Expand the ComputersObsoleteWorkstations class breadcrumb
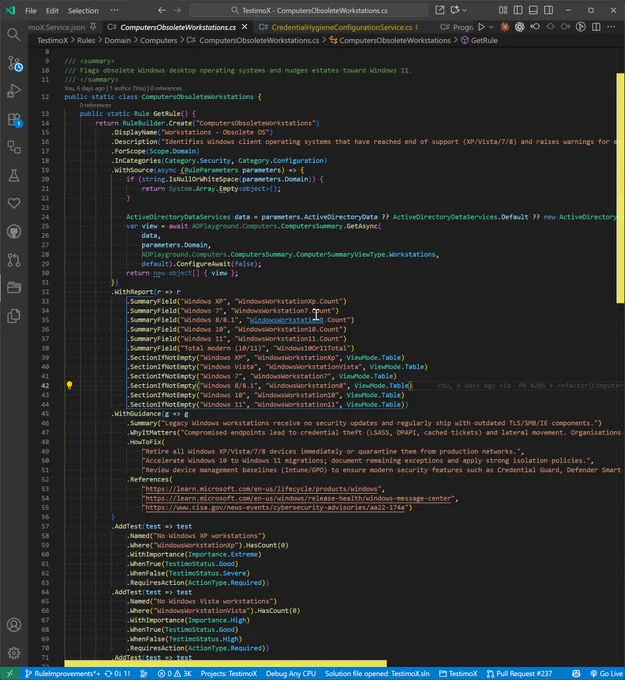625x680 pixels. click(390, 40)
